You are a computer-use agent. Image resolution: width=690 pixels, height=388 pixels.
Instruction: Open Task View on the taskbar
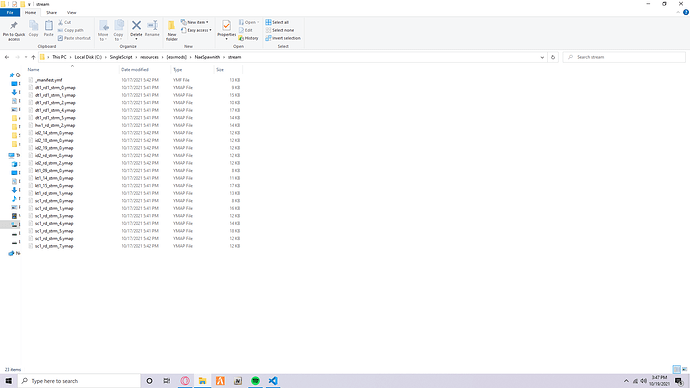(167, 381)
